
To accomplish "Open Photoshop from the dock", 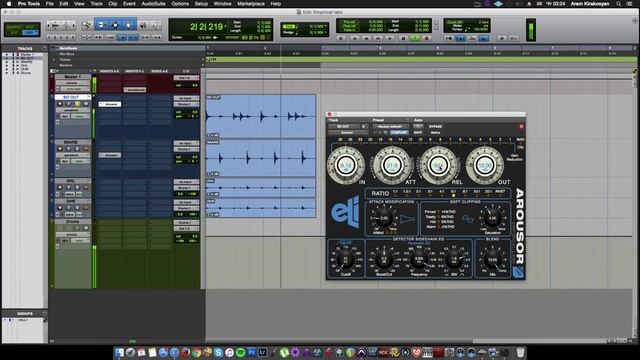I will click(251, 352).
